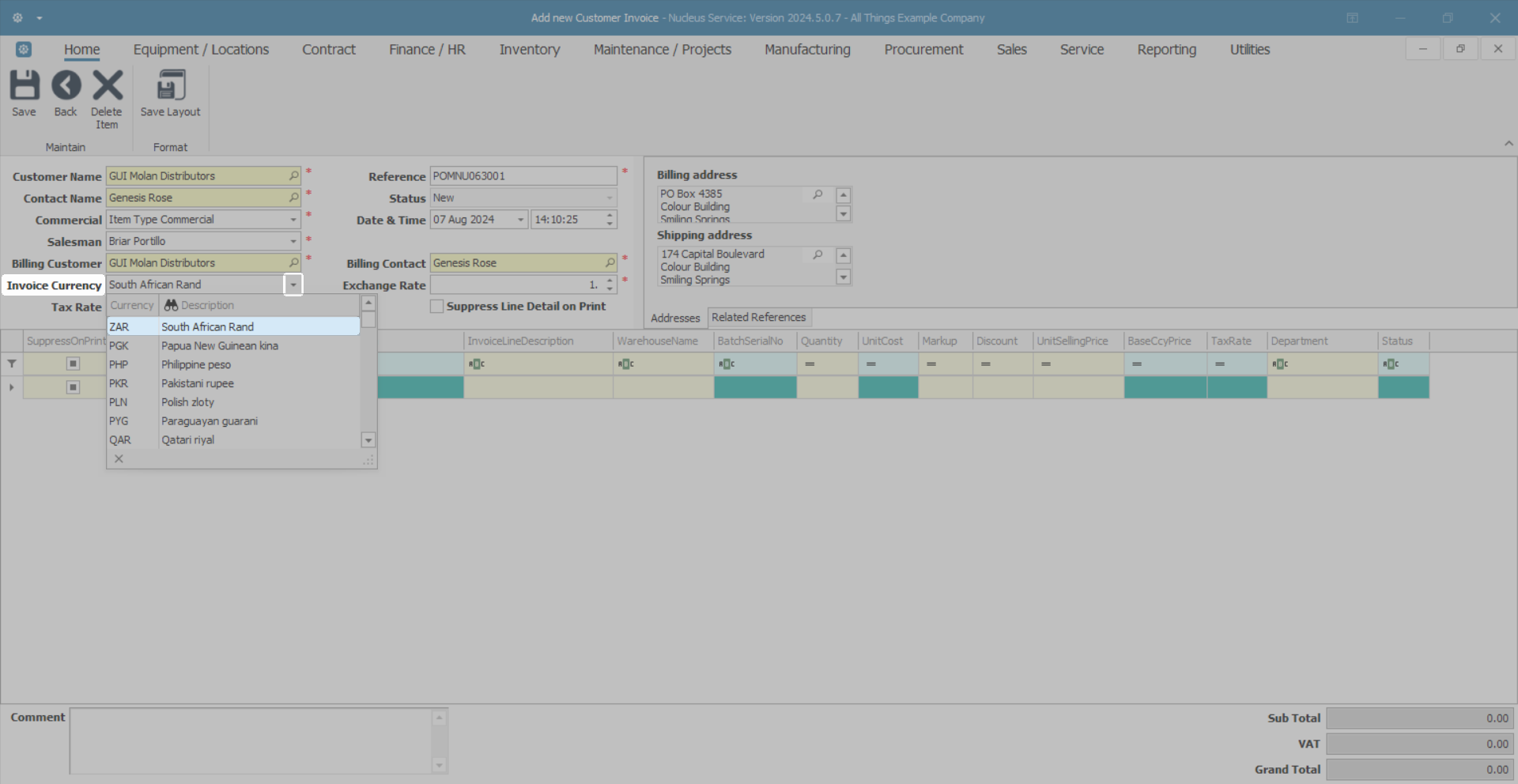Open the quick access toolbar dropdown arrow

(40, 17)
